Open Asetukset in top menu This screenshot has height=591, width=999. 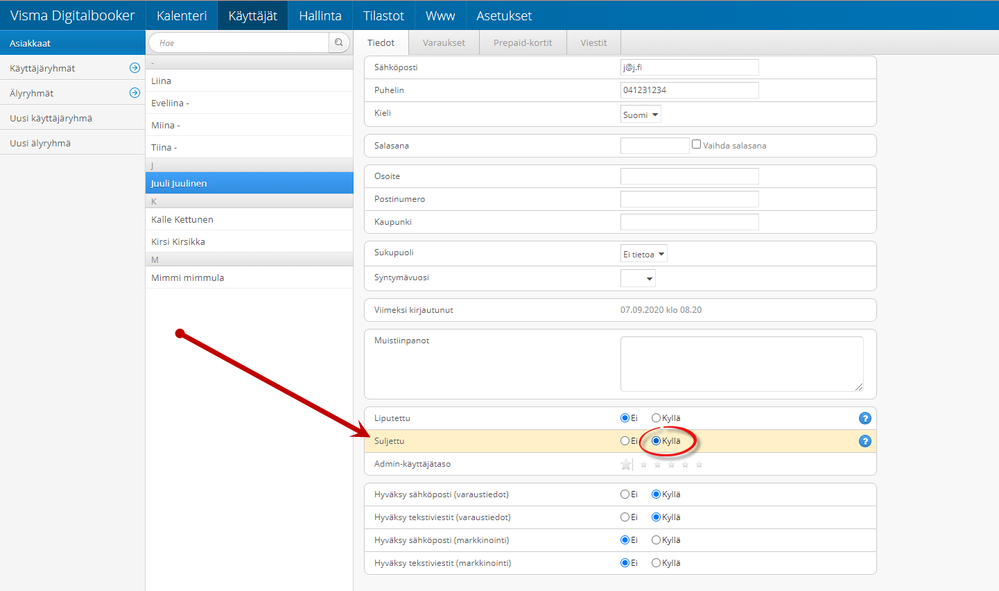(x=504, y=15)
